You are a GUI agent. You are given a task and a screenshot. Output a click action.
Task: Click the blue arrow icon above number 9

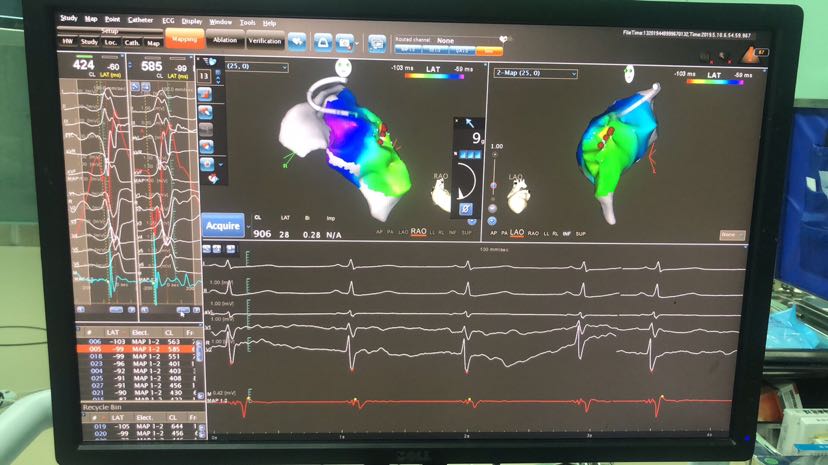pos(469,123)
